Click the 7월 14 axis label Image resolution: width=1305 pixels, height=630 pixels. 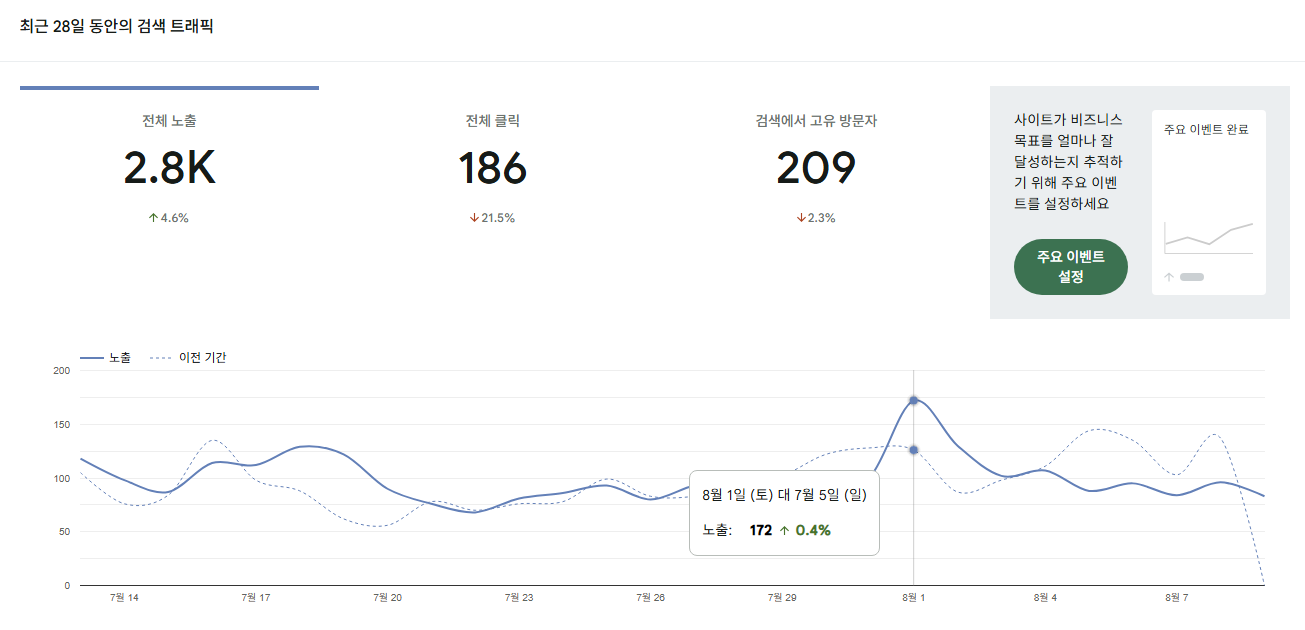[124, 598]
